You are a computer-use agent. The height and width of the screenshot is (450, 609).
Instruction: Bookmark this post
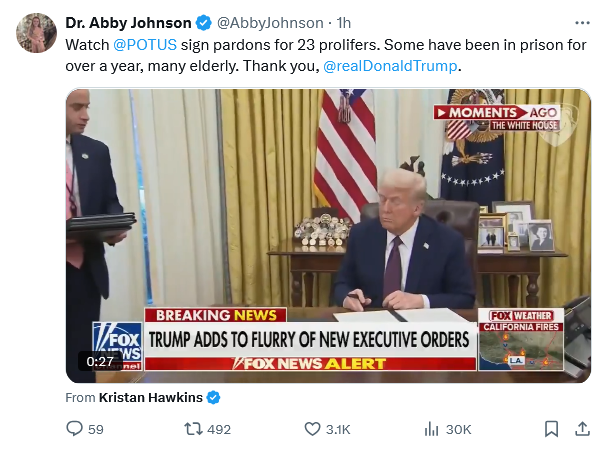tap(552, 429)
